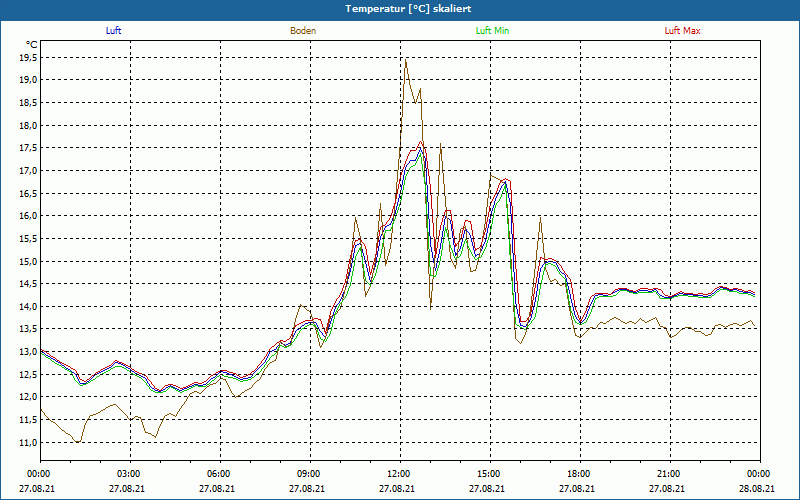Click the '18,5' y-axis value
Image resolution: width=800 pixels, height=500 pixels.
click(x=29, y=103)
